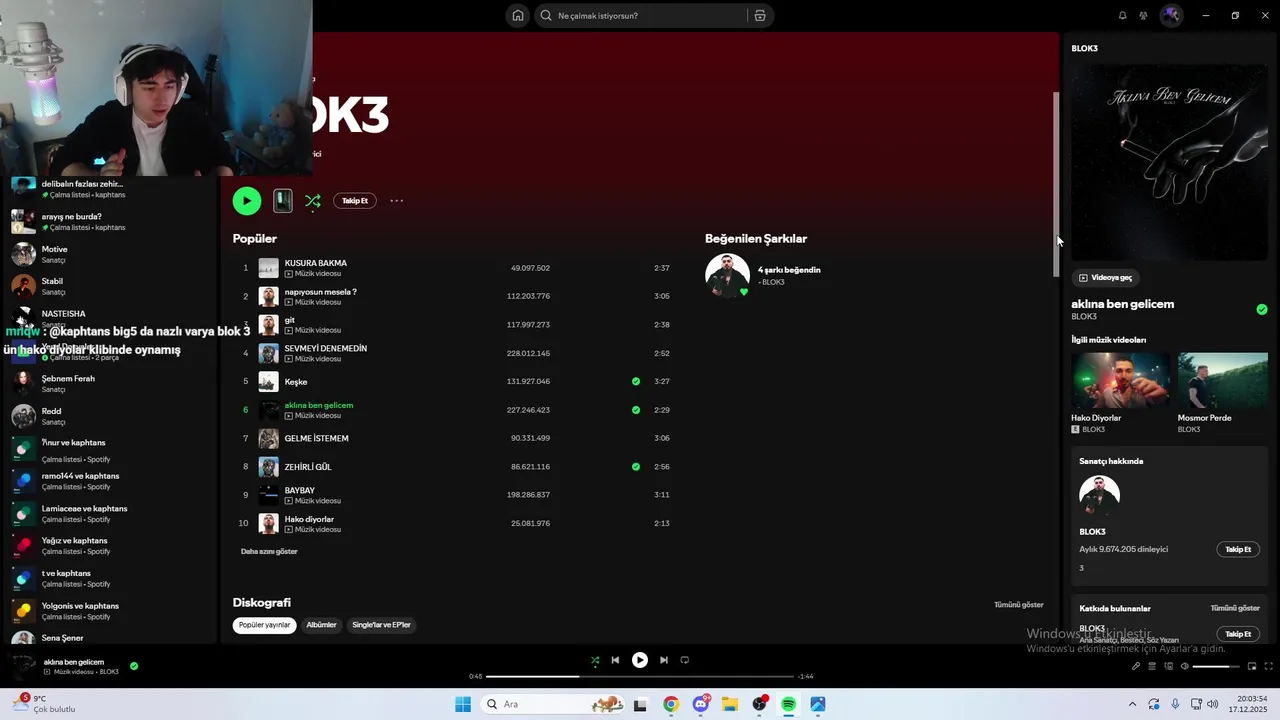The width and height of the screenshot is (1280, 720).
Task: Follow BLOK3 using the header Takip Et button
Action: point(355,201)
